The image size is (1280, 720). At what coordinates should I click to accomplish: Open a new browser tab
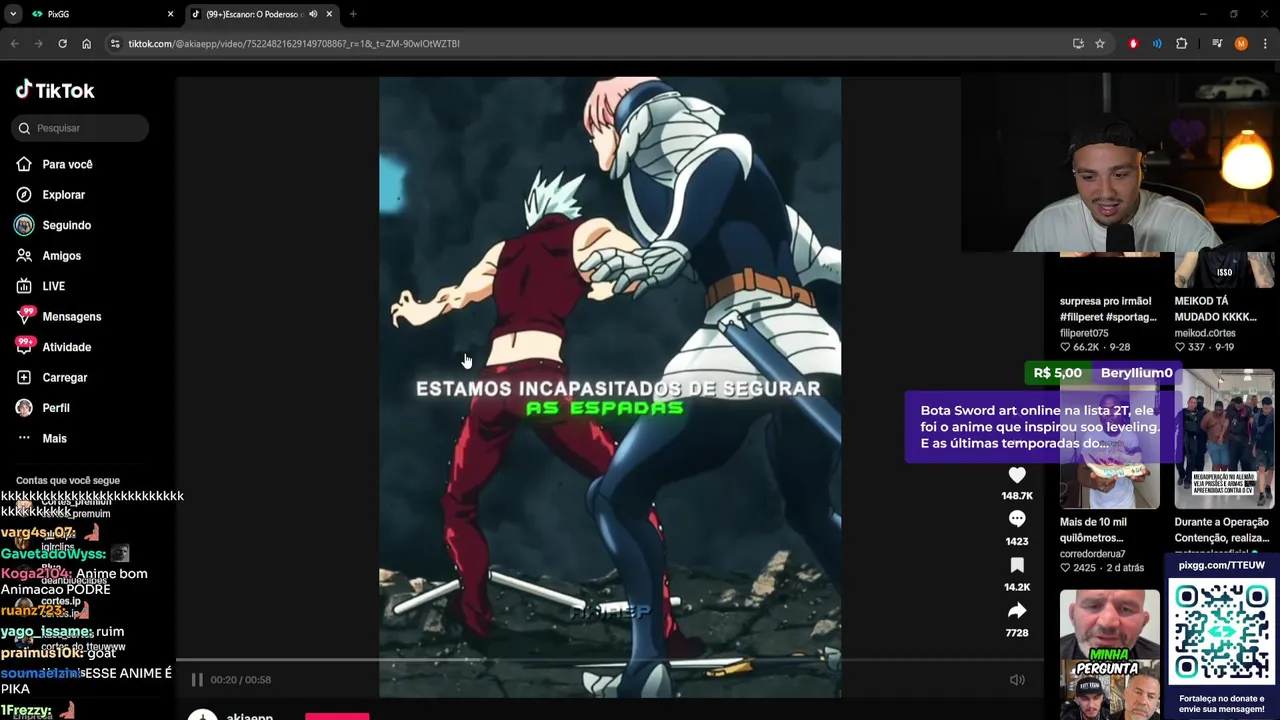pyautogui.click(x=353, y=14)
